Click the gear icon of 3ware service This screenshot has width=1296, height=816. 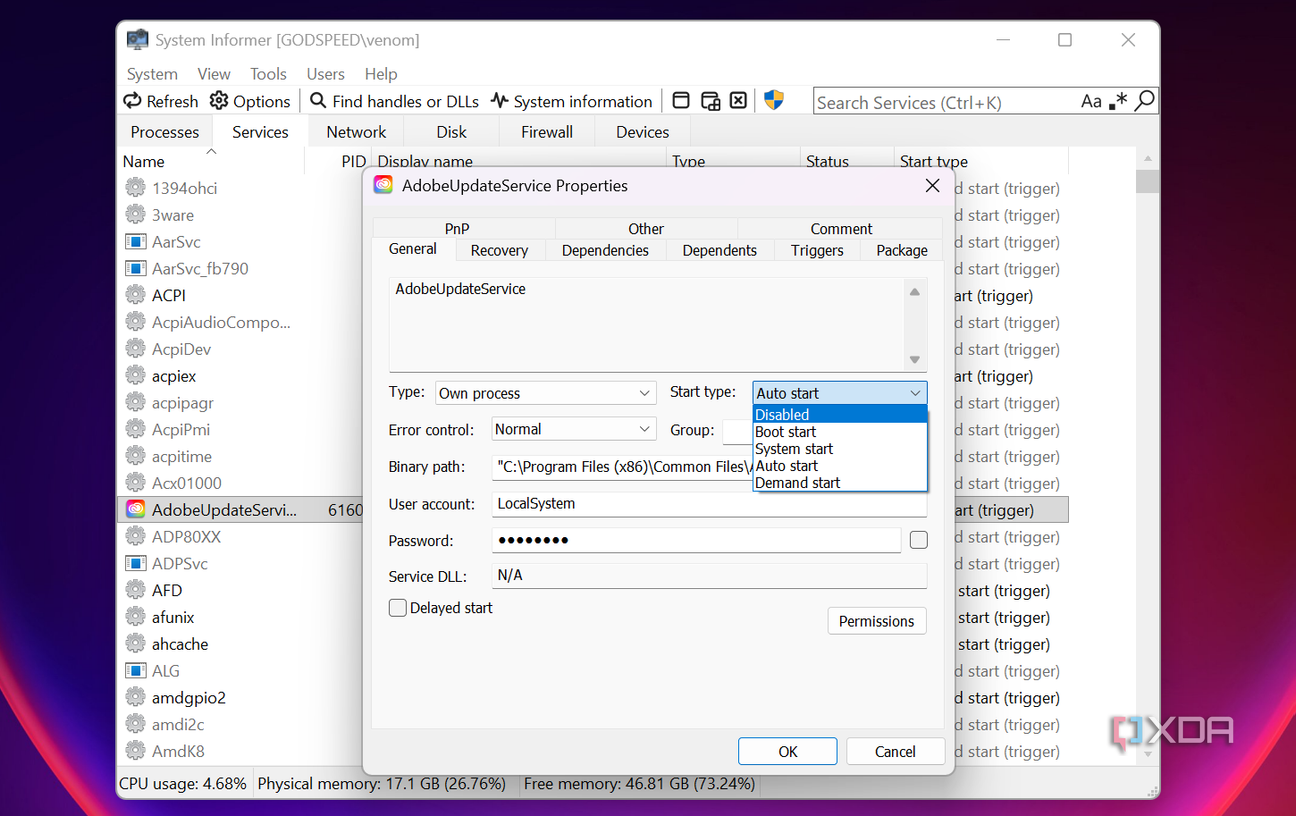point(135,215)
